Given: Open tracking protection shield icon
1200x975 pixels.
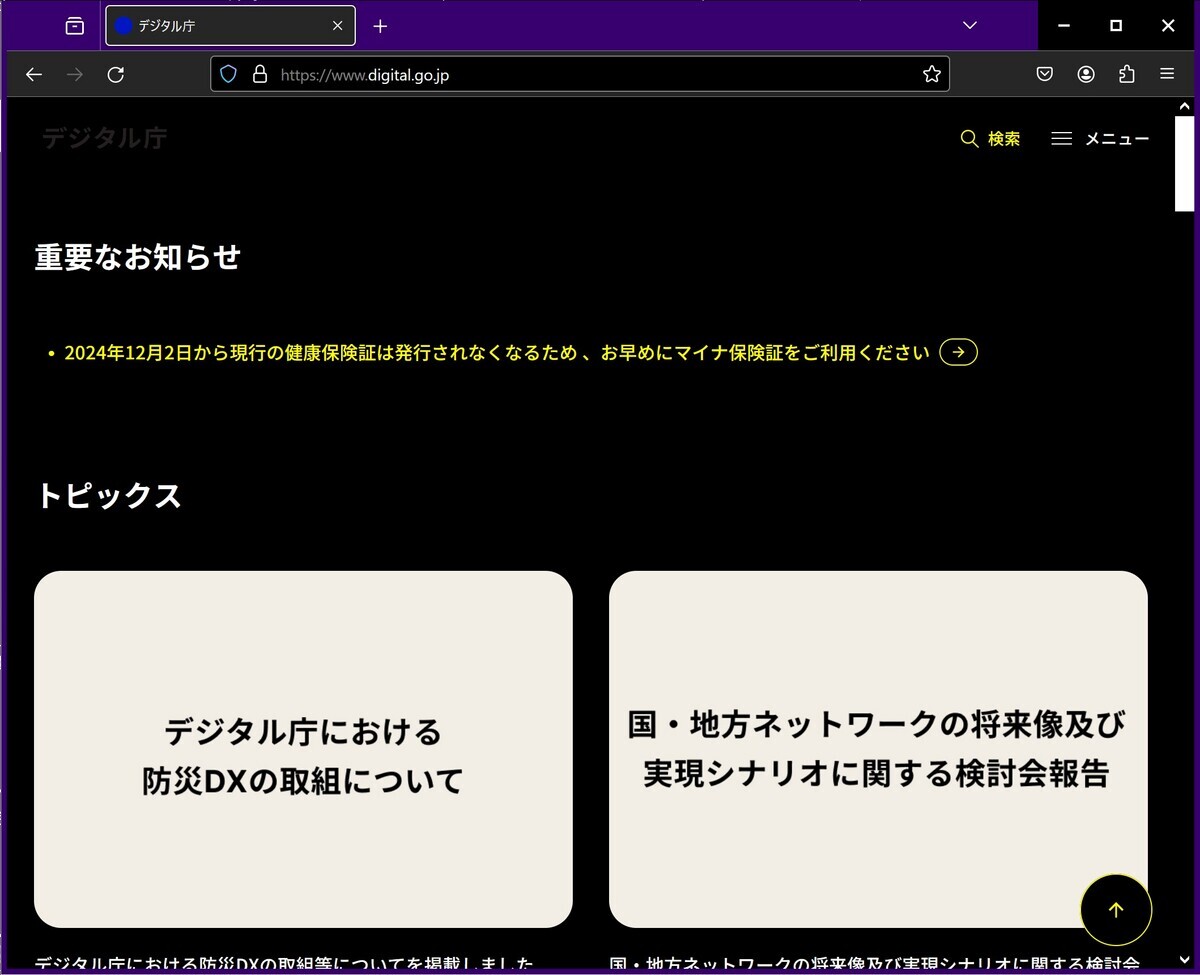Looking at the screenshot, I should (229, 74).
